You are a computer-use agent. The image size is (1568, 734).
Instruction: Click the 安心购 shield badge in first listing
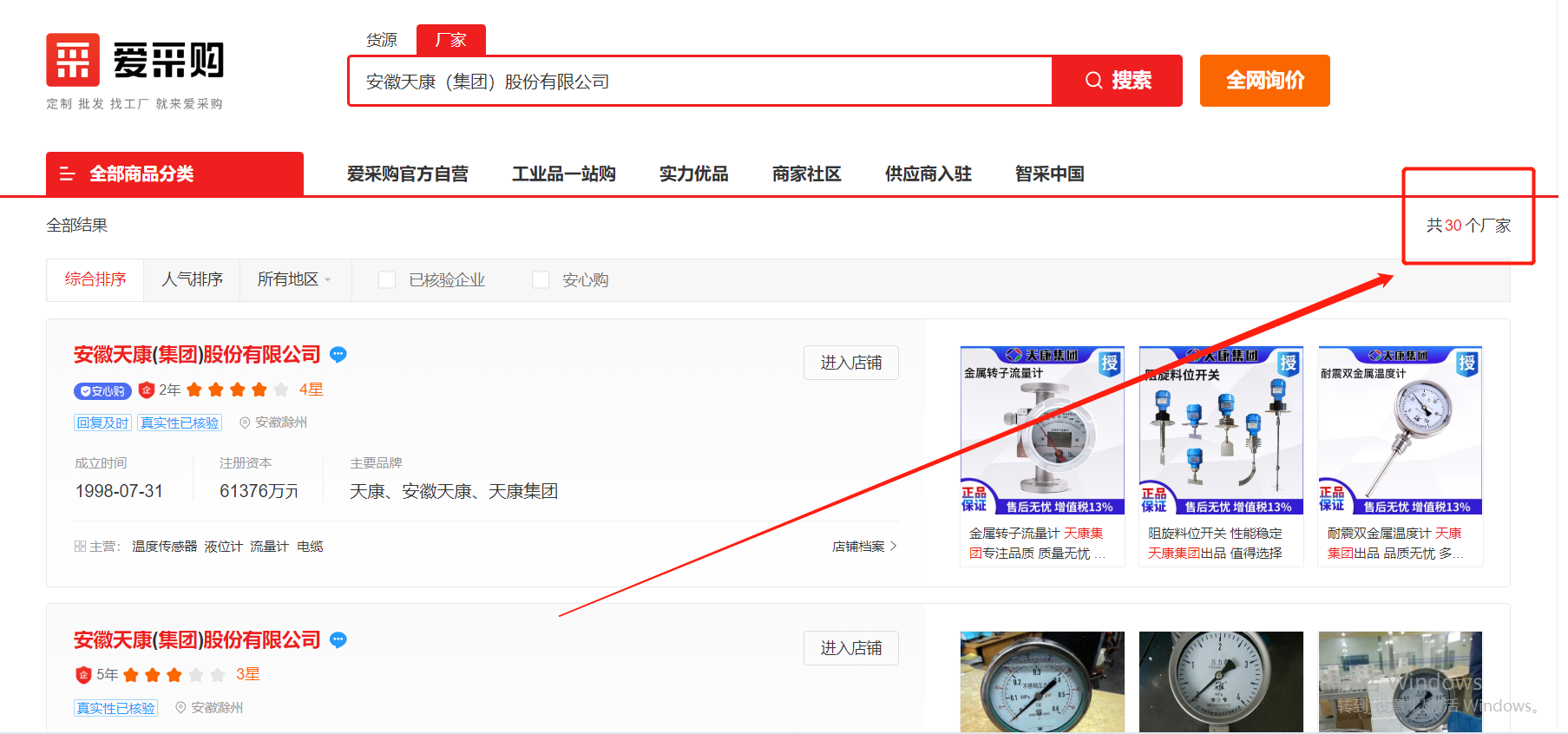coord(102,391)
